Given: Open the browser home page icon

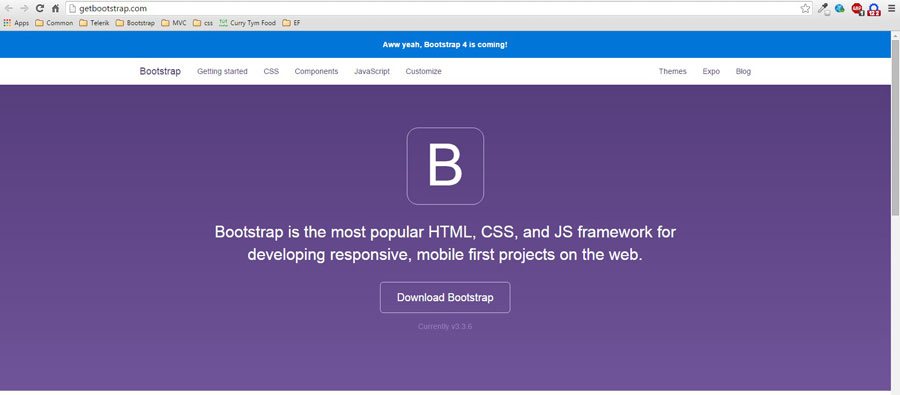Looking at the screenshot, I should pyautogui.click(x=55, y=8).
